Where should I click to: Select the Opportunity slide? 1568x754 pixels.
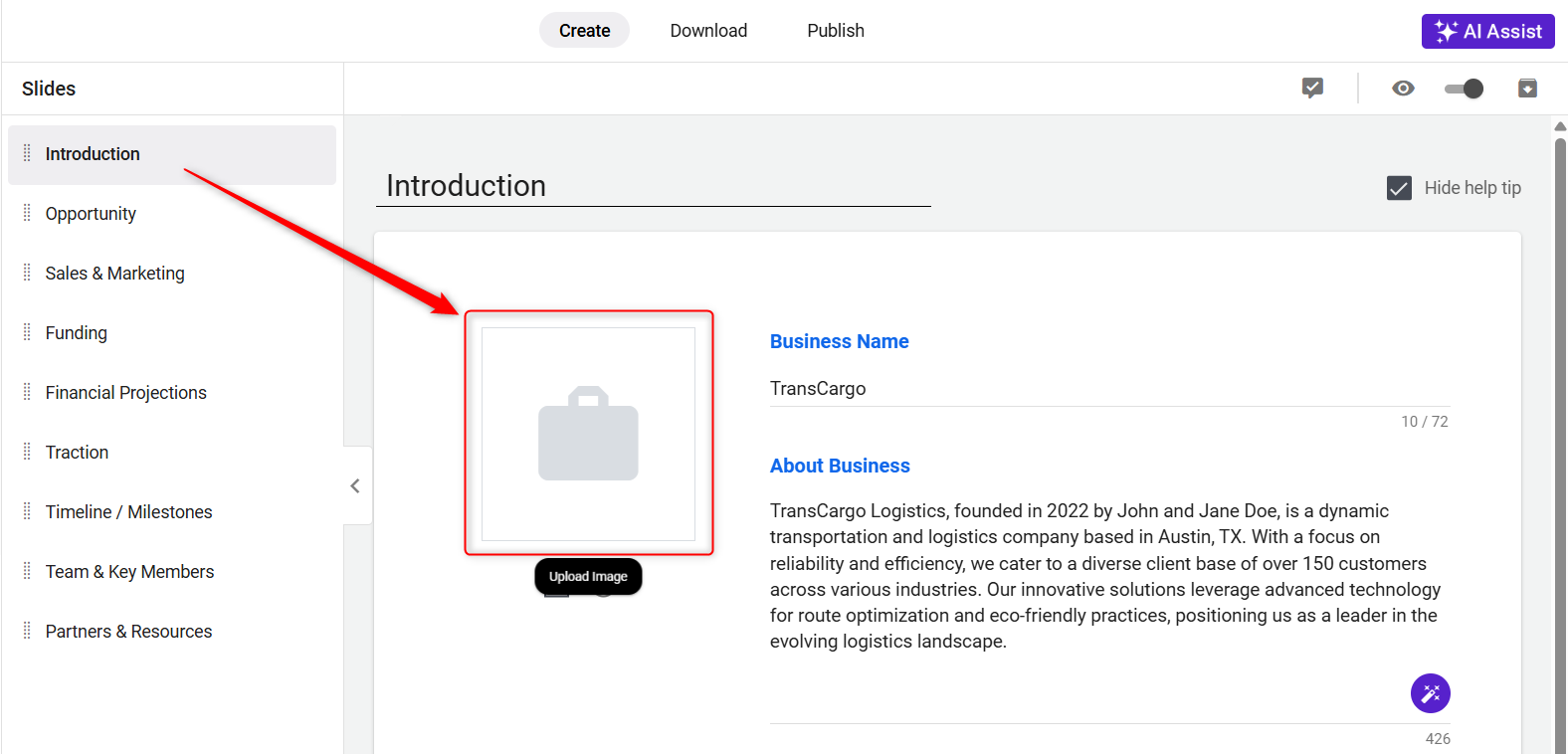[x=172, y=214]
